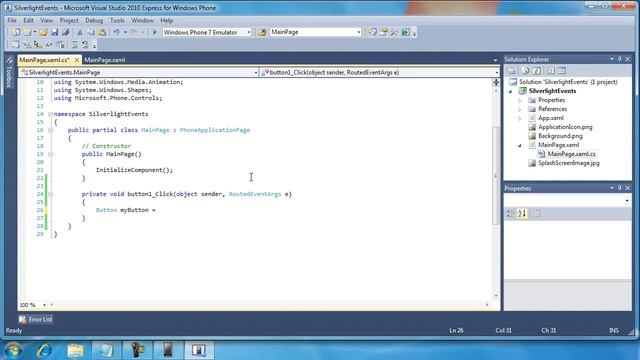This screenshot has height=360, width=640.
Task: Open the Tools menu
Action: [117, 20]
